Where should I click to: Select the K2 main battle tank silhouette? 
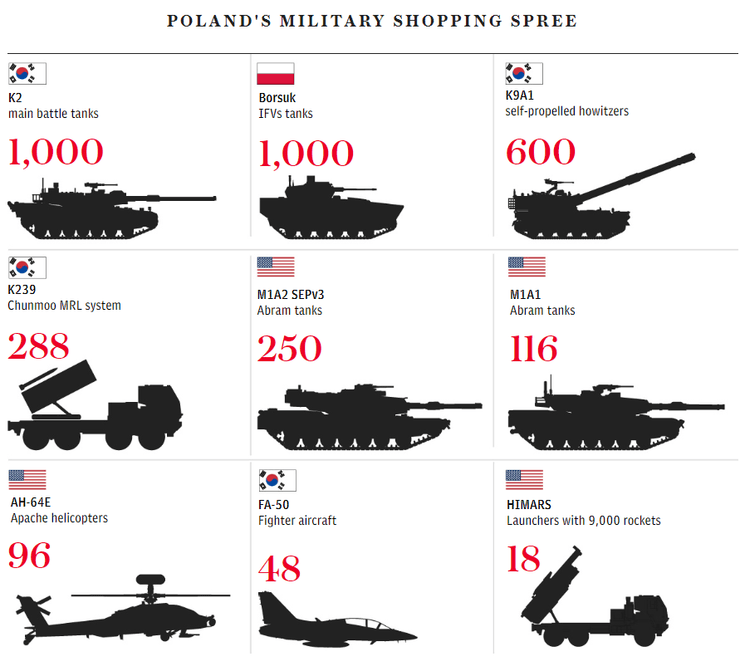click(110, 207)
